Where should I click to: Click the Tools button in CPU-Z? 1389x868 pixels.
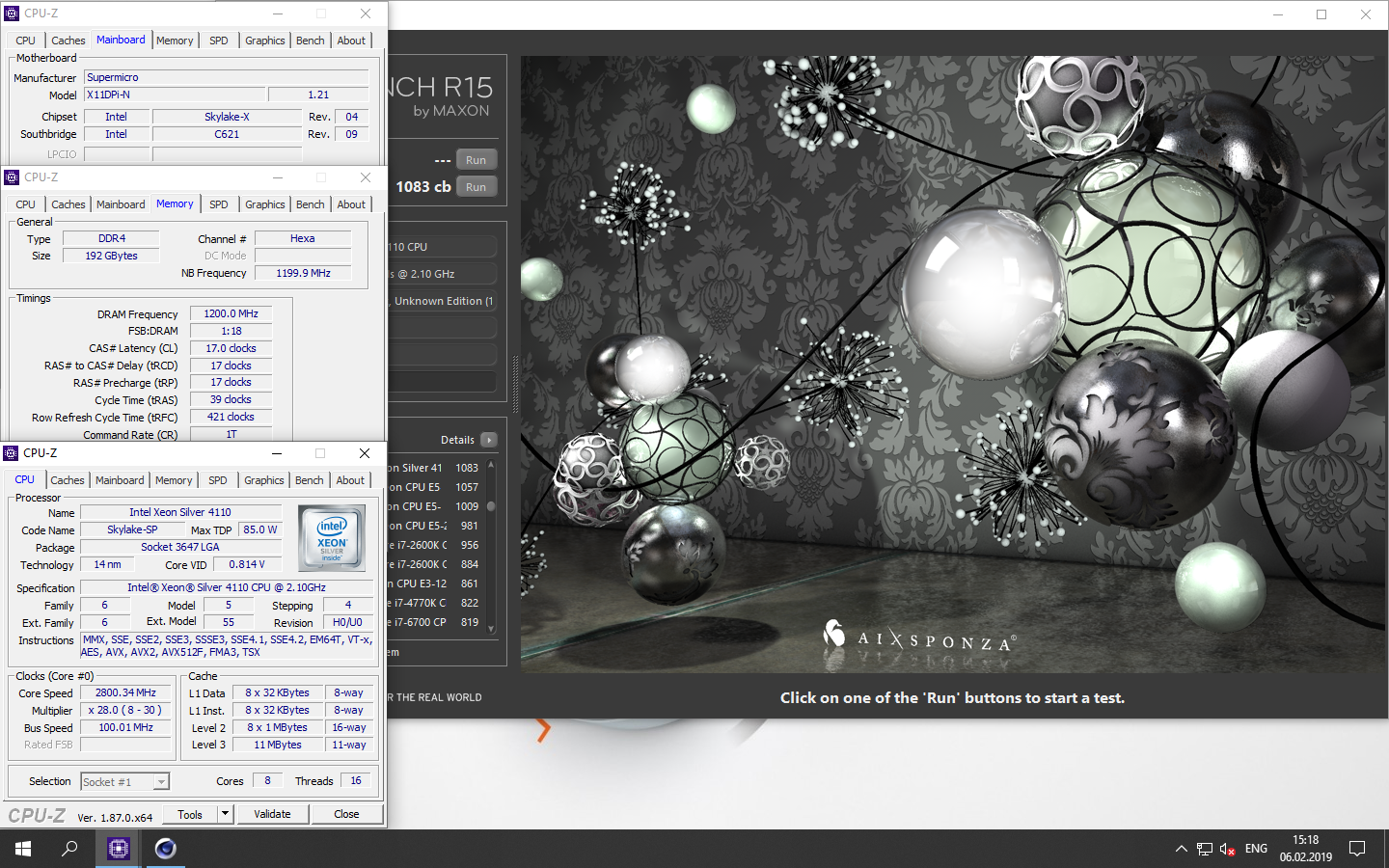190,814
